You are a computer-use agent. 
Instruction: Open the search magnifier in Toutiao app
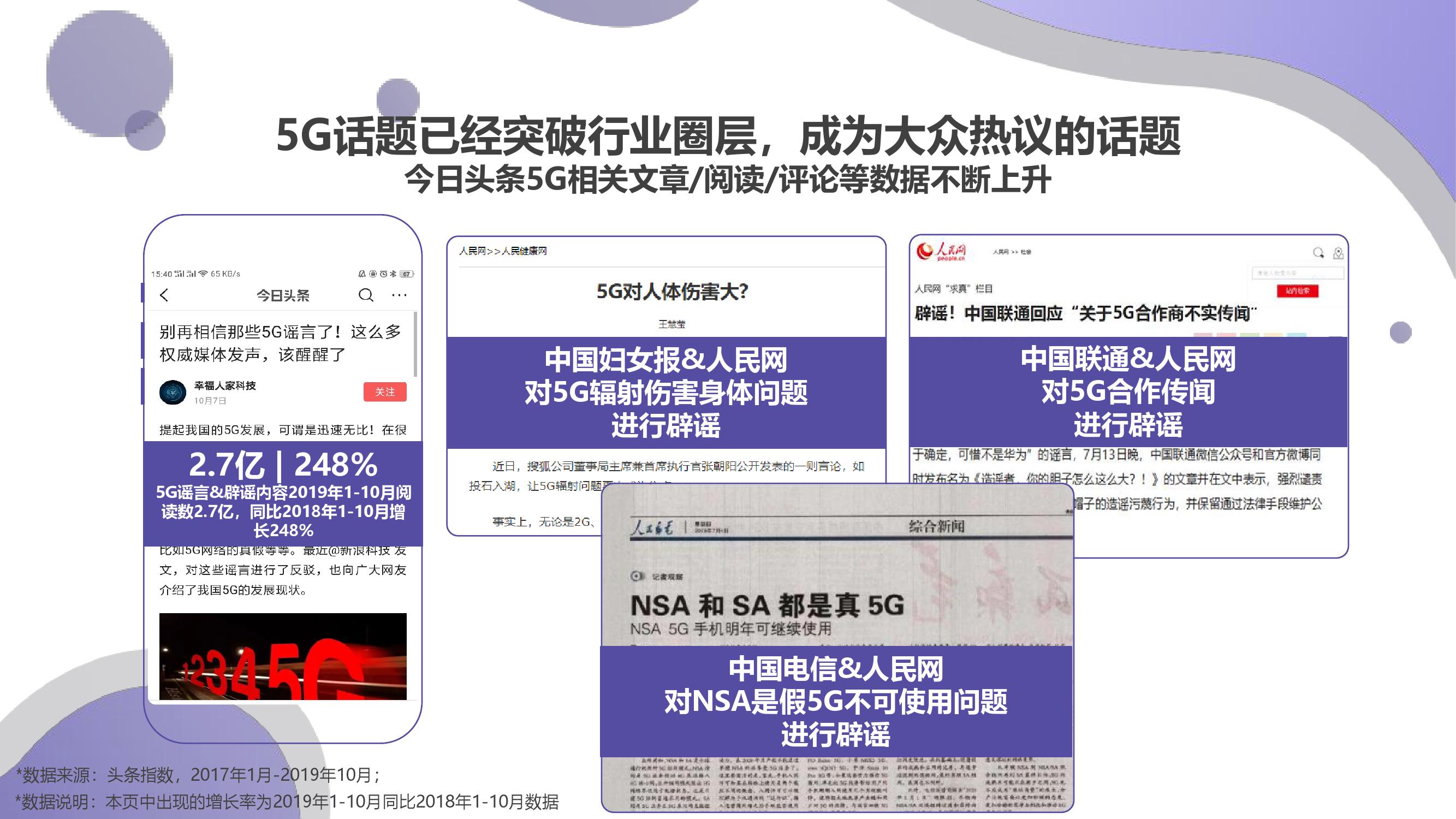click(366, 295)
